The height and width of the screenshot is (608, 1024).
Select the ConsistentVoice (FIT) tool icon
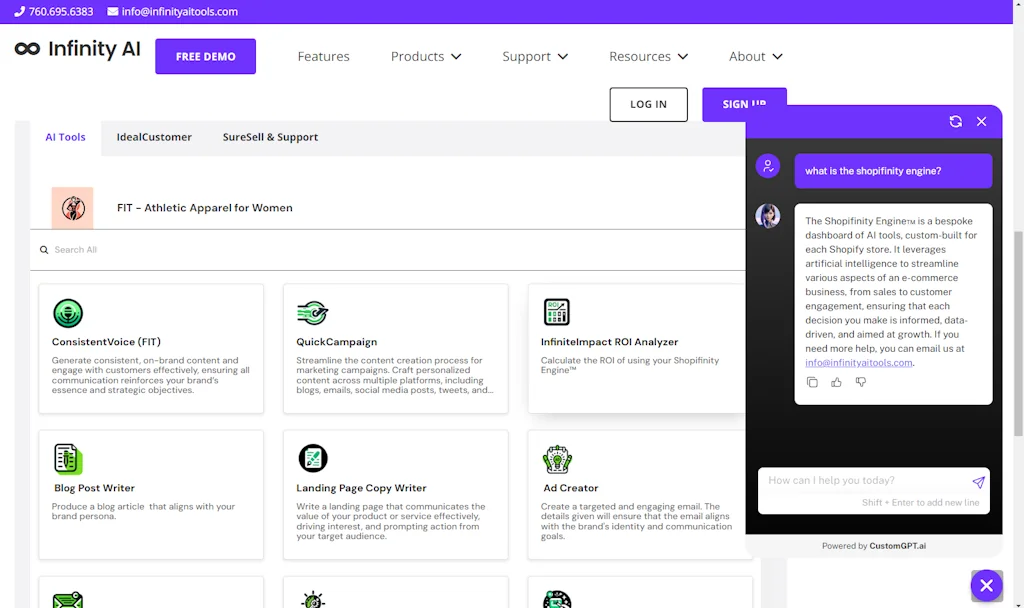67,313
